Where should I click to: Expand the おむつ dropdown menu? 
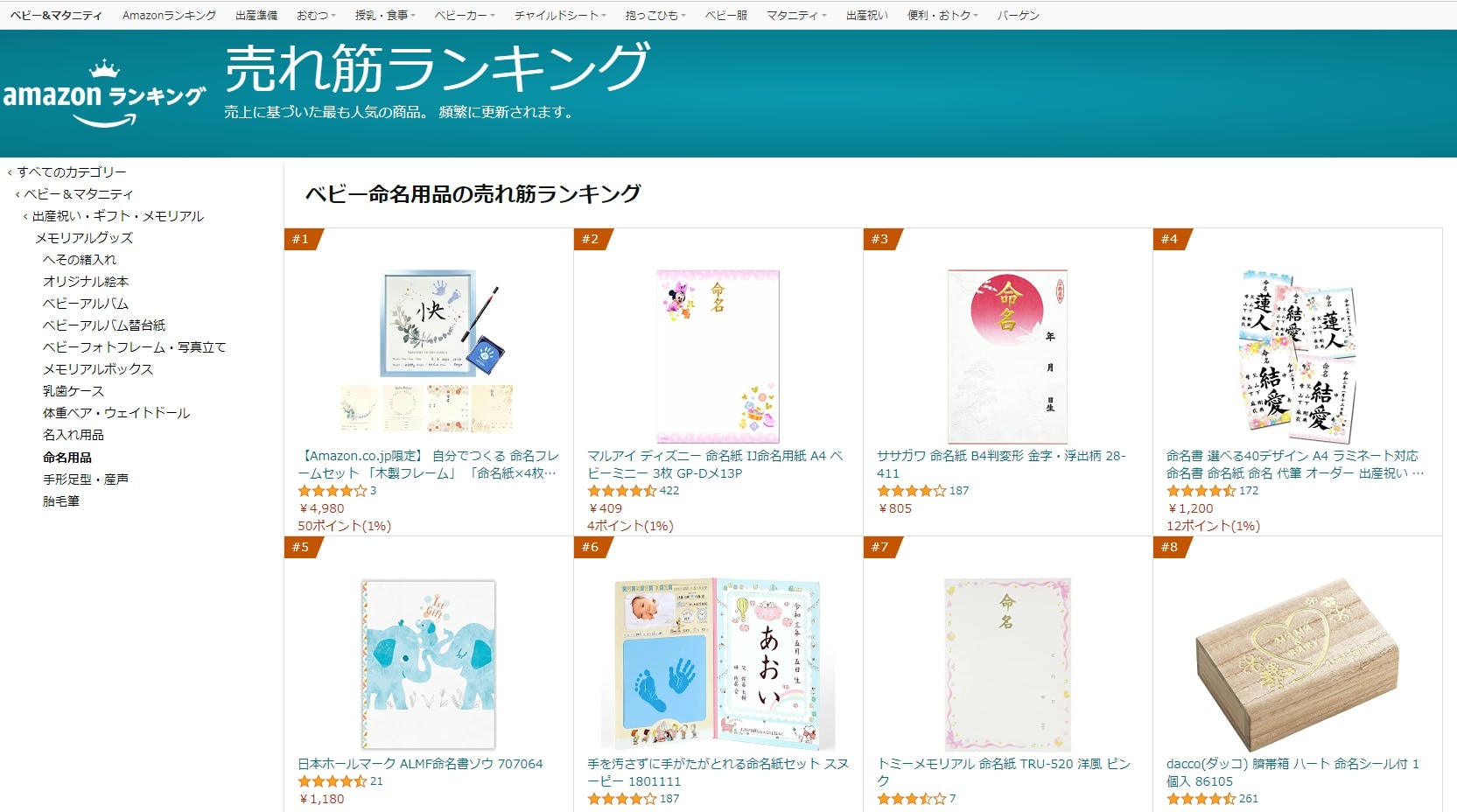tap(316, 16)
